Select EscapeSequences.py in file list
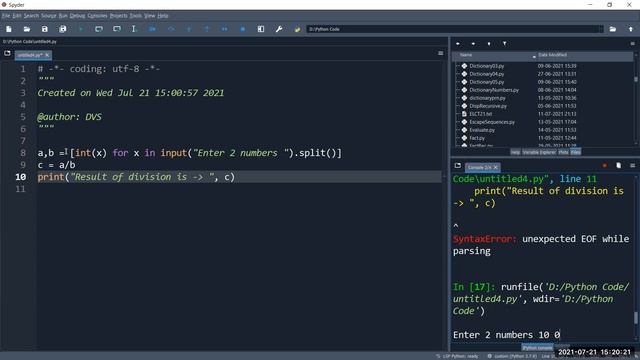The image size is (640, 360). pos(492,122)
